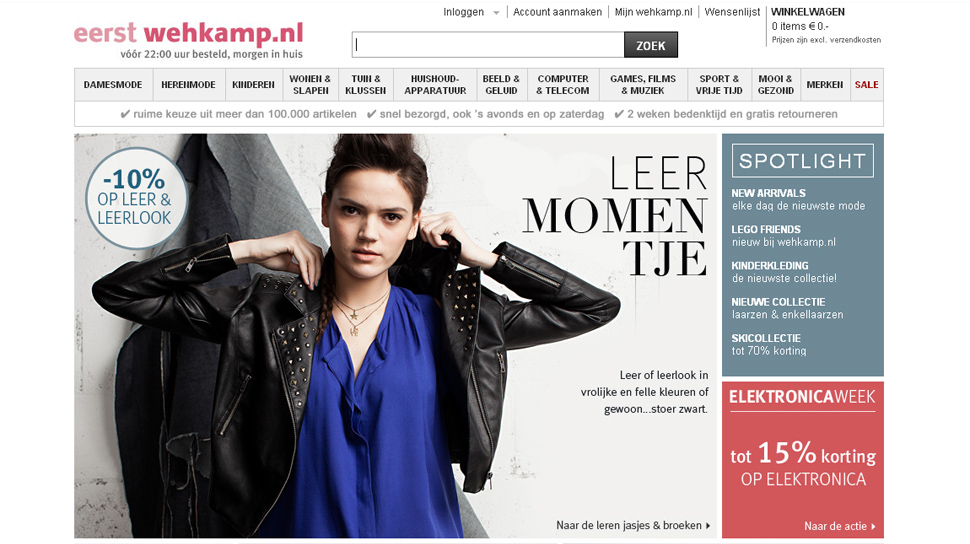
Task: Click the ZOEK search button
Action: [651, 45]
